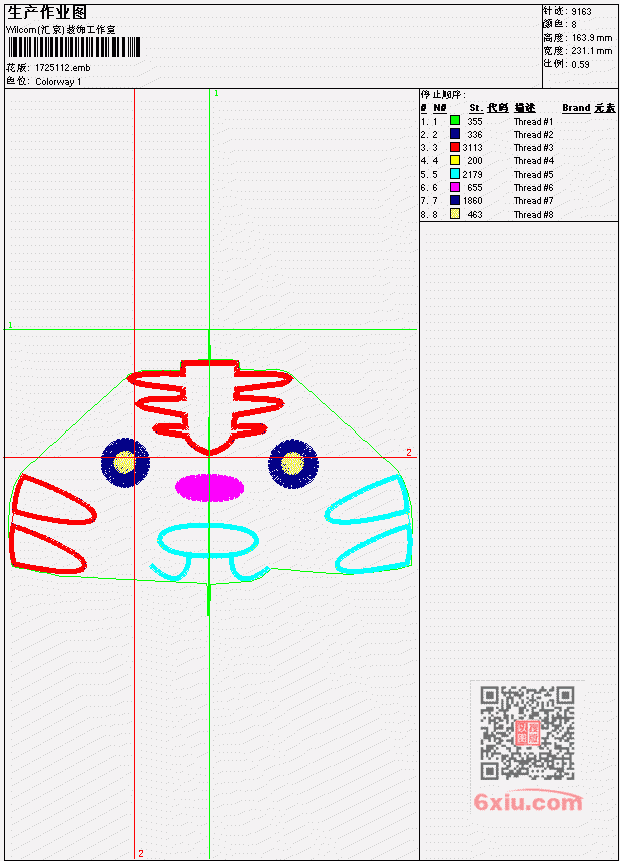Click the upper red stripe on left cheek
The width and height of the screenshot is (620, 861).
coord(53,500)
